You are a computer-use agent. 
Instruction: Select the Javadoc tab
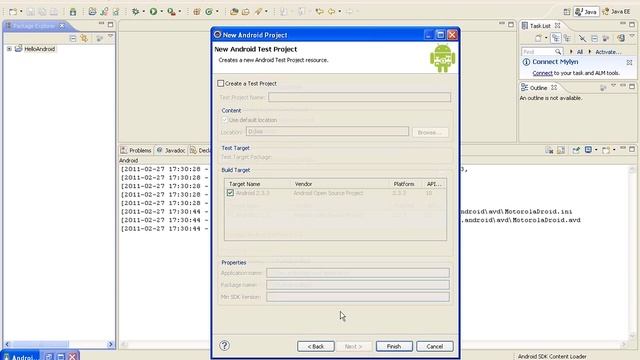coord(171,151)
